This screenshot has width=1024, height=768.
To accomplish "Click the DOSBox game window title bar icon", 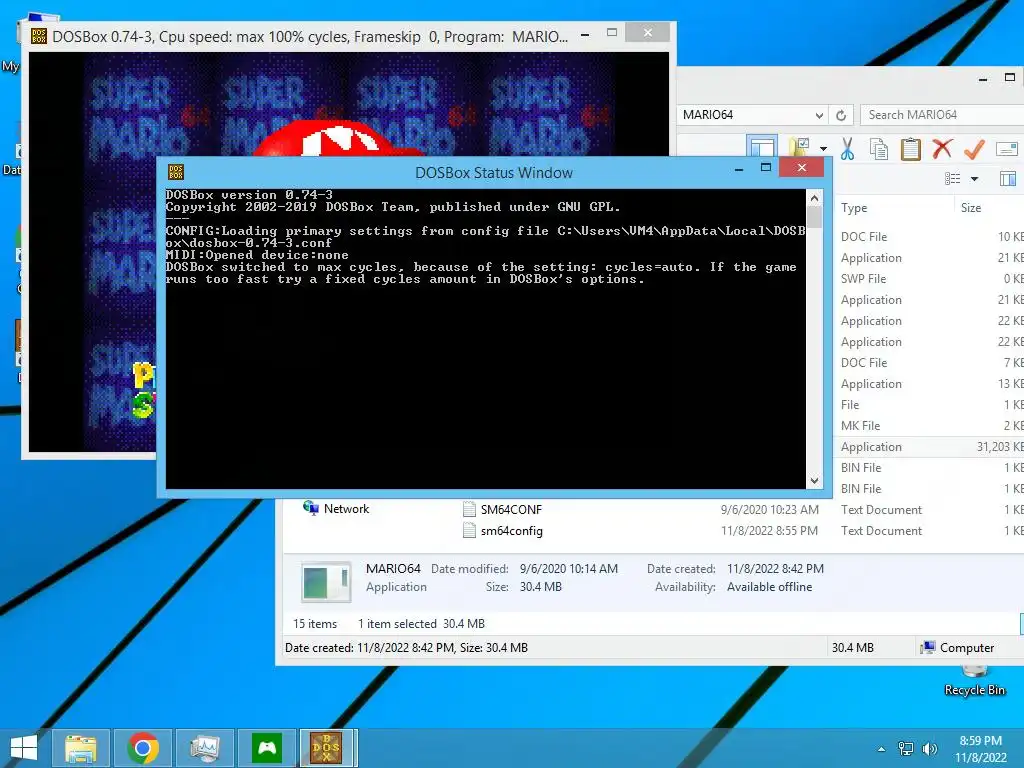I will pos(39,36).
